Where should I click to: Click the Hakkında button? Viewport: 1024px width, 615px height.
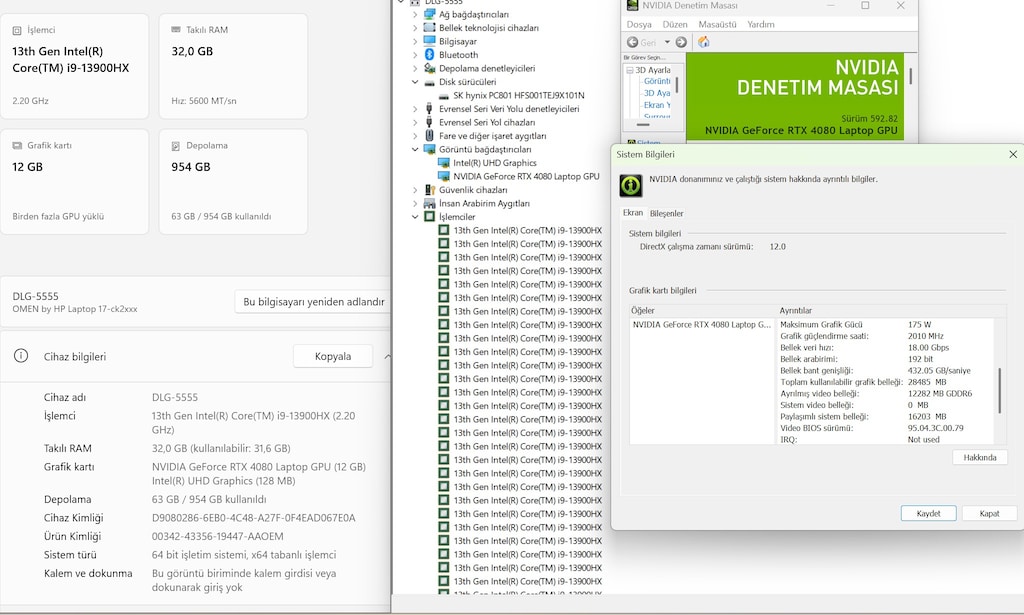[x=980, y=458]
